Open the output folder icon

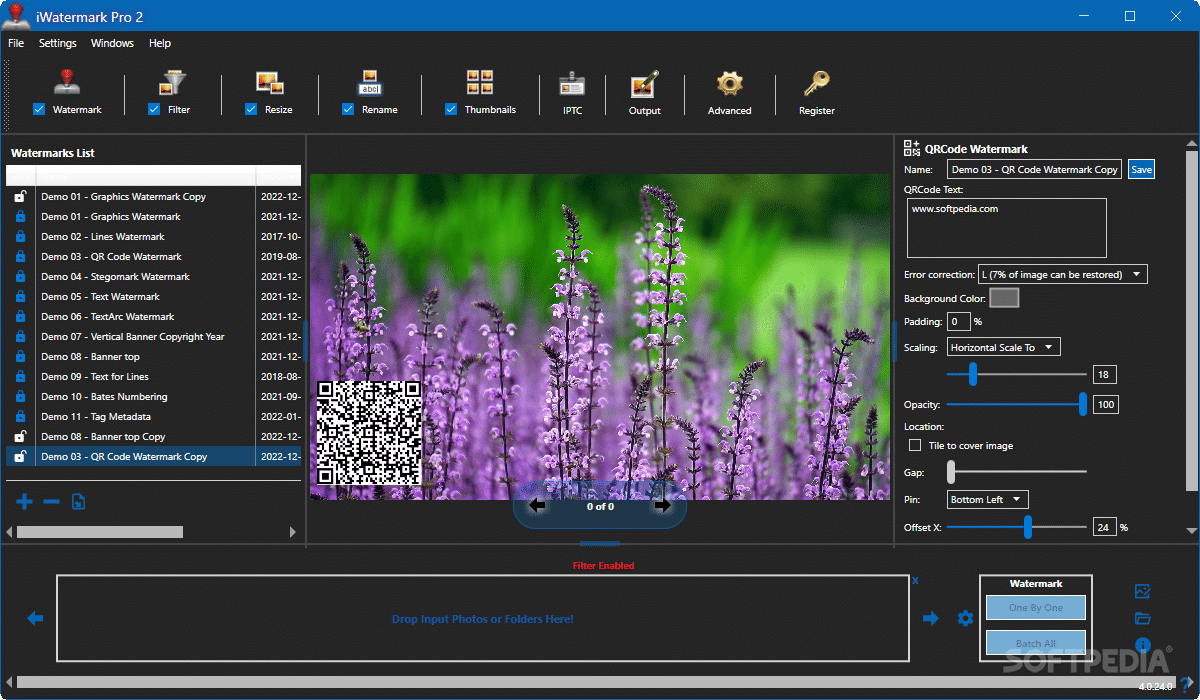[1143, 619]
